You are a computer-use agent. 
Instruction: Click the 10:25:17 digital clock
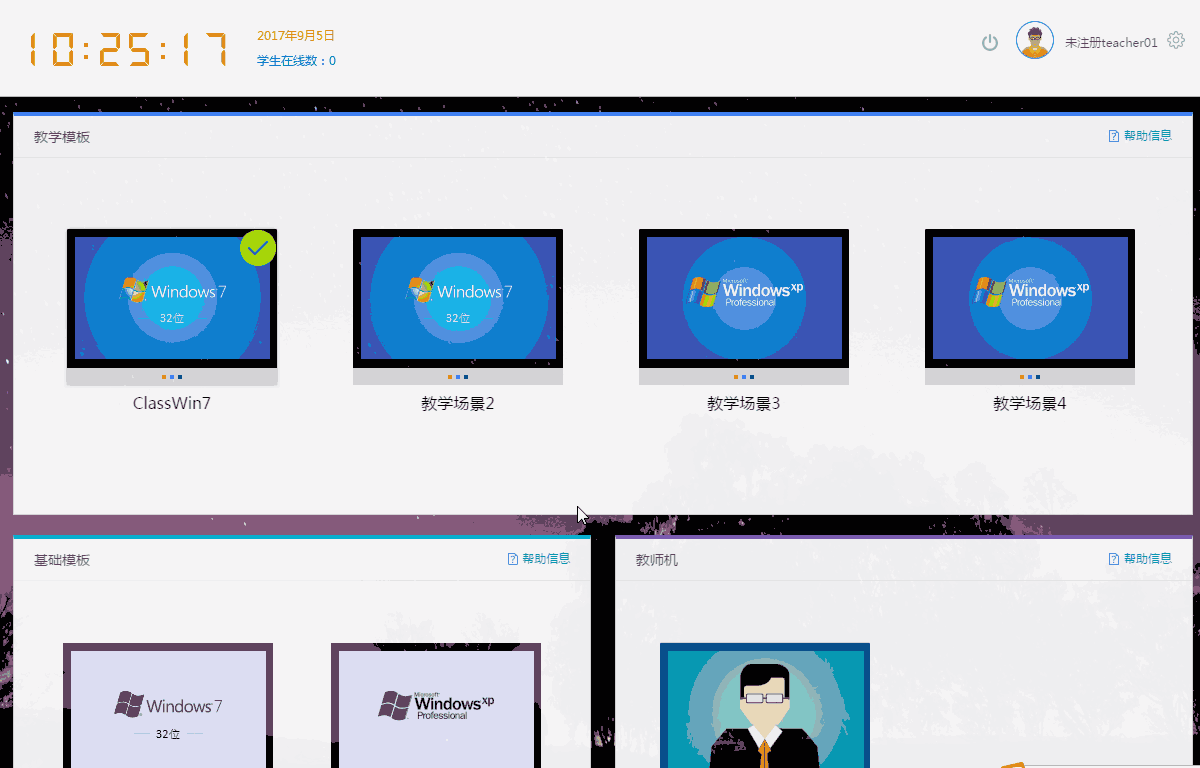(127, 48)
